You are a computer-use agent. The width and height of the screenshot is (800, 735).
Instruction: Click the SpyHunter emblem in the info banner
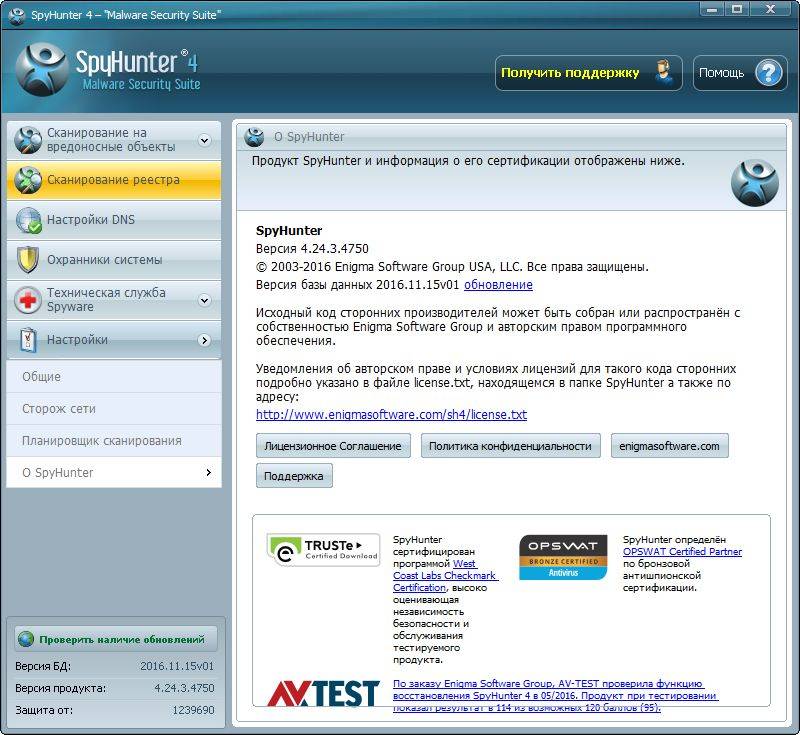pyautogui.click(x=755, y=183)
